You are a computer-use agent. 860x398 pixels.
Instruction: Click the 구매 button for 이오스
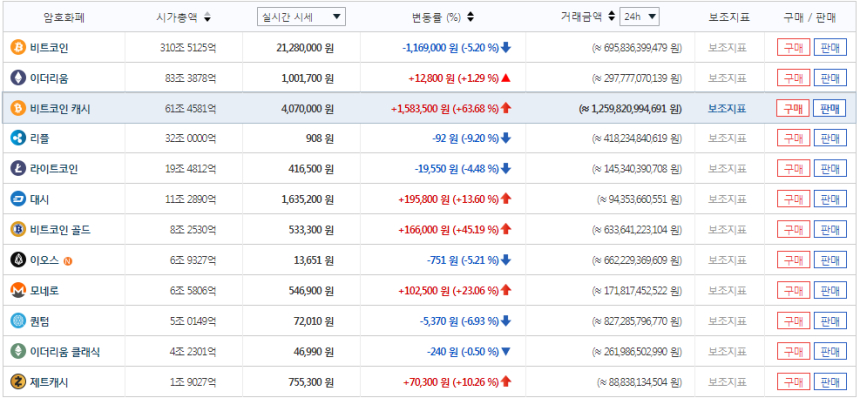[x=793, y=260]
